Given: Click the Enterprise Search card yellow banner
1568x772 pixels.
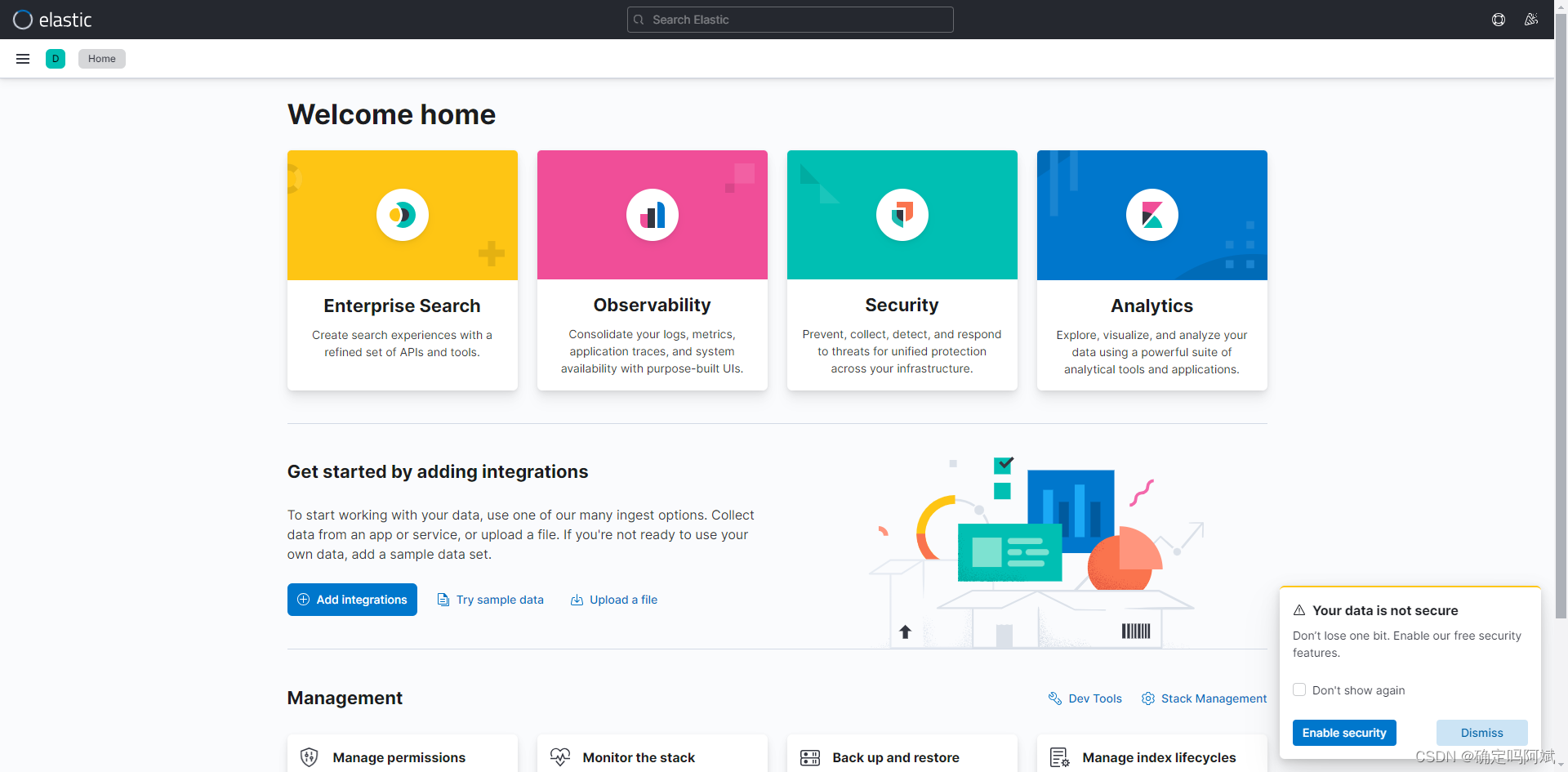Looking at the screenshot, I should (x=403, y=215).
